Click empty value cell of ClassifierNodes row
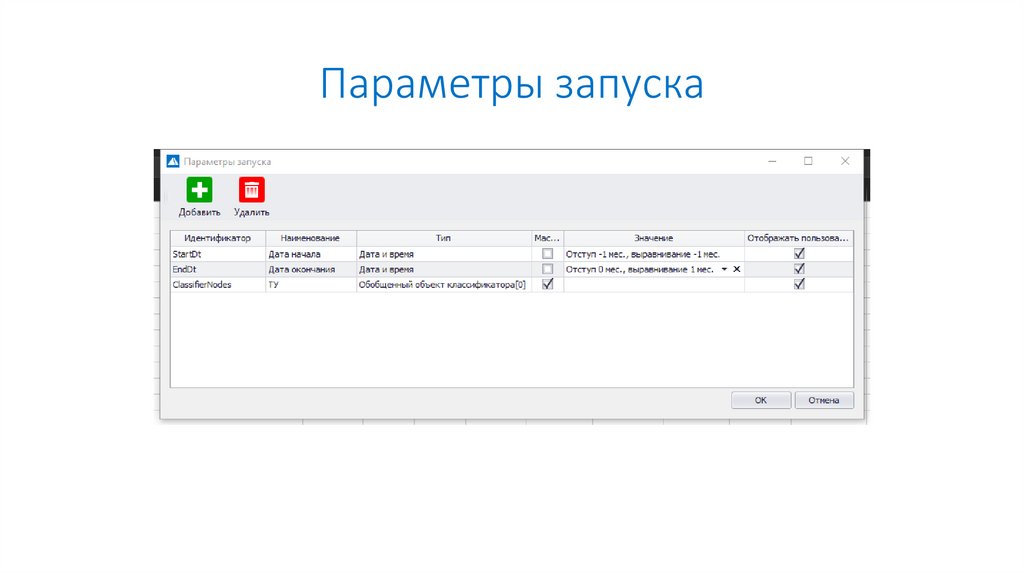This screenshot has height=574, width=1024. coord(654,285)
